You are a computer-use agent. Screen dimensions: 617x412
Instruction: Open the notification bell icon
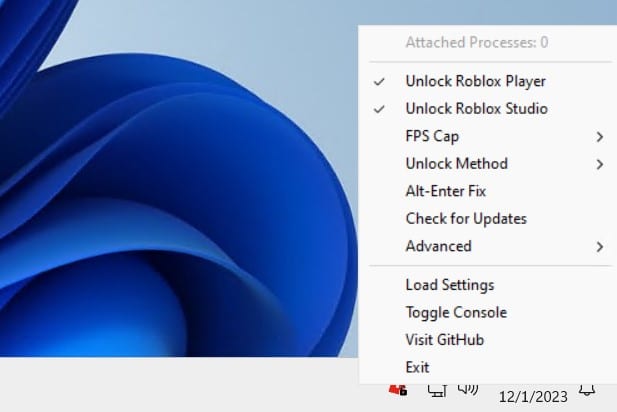pos(587,390)
